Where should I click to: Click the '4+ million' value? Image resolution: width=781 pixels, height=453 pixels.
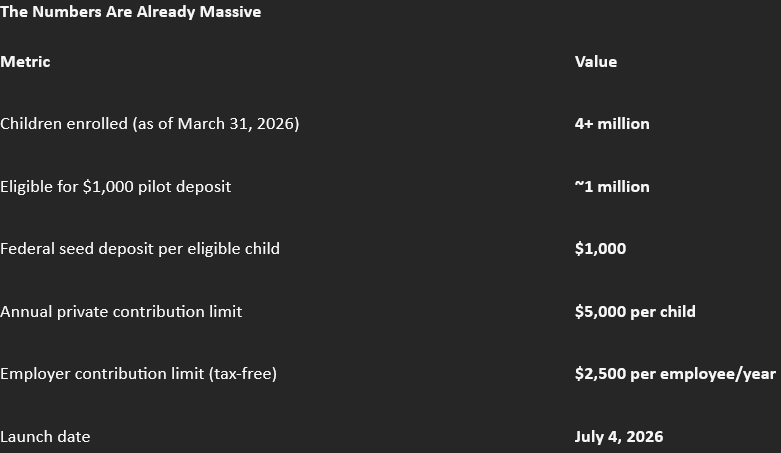tap(612, 124)
